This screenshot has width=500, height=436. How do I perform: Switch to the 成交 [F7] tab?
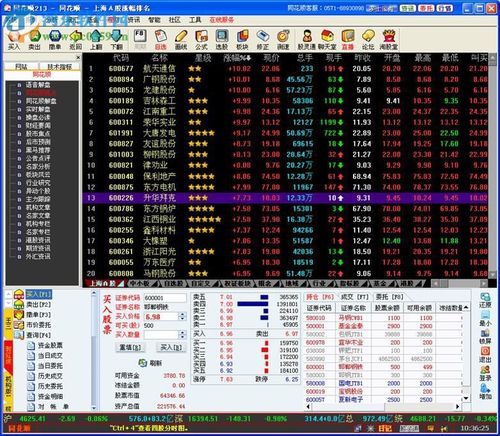click(x=354, y=296)
